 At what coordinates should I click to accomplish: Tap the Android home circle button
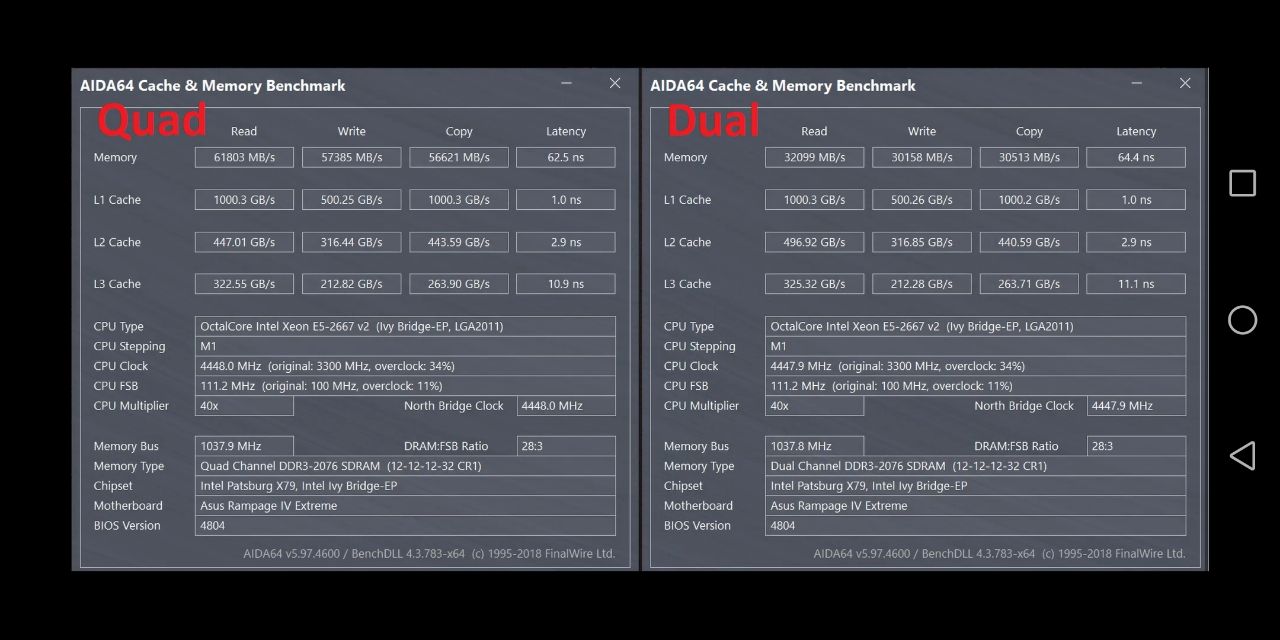pos(1242,320)
